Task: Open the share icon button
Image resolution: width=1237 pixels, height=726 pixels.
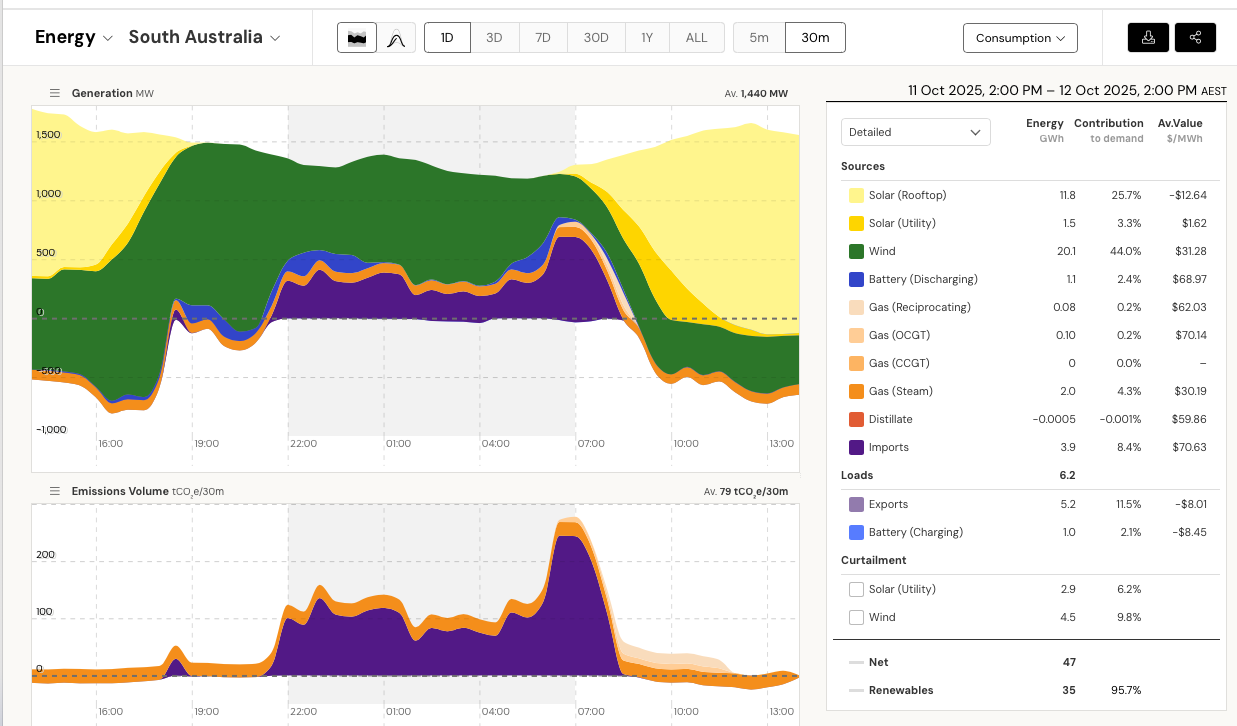Action: click(x=1196, y=38)
